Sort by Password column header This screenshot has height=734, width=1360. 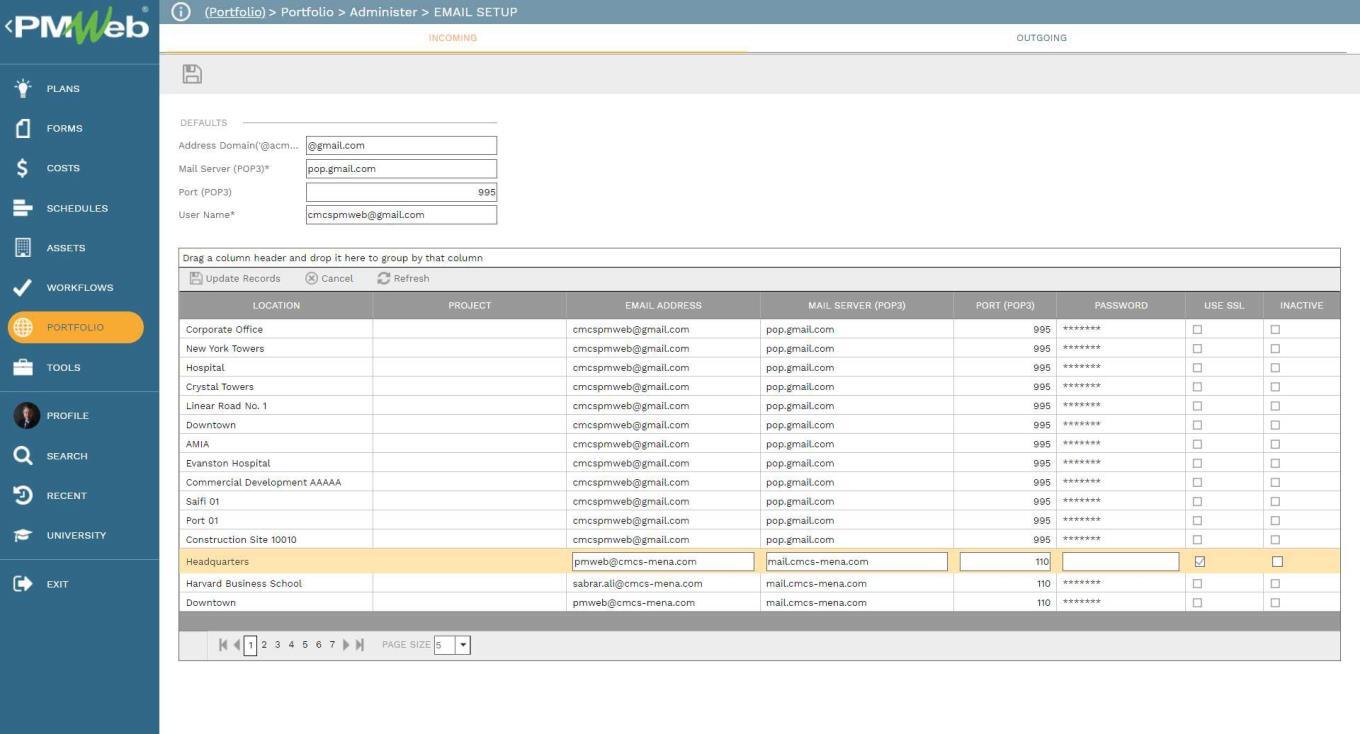pyautogui.click(x=1121, y=305)
